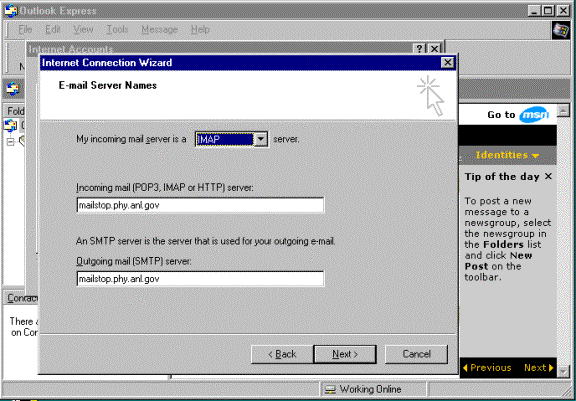Click the Outlook Express icon in the folder bar
This screenshot has height=401, width=576.
13,89
